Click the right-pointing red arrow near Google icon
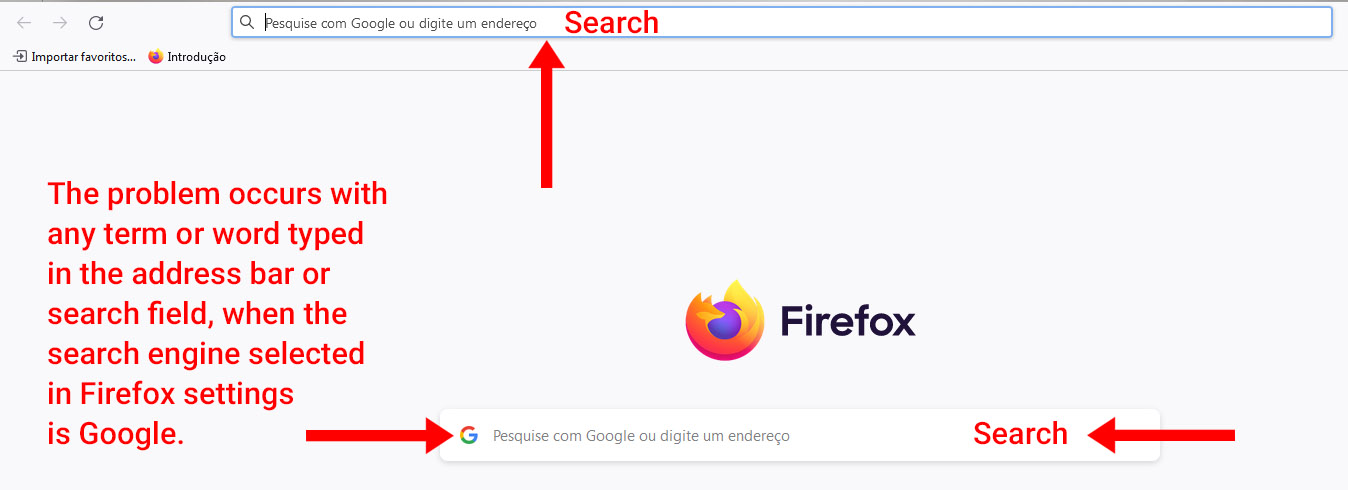This screenshot has width=1348, height=490. [x=380, y=435]
